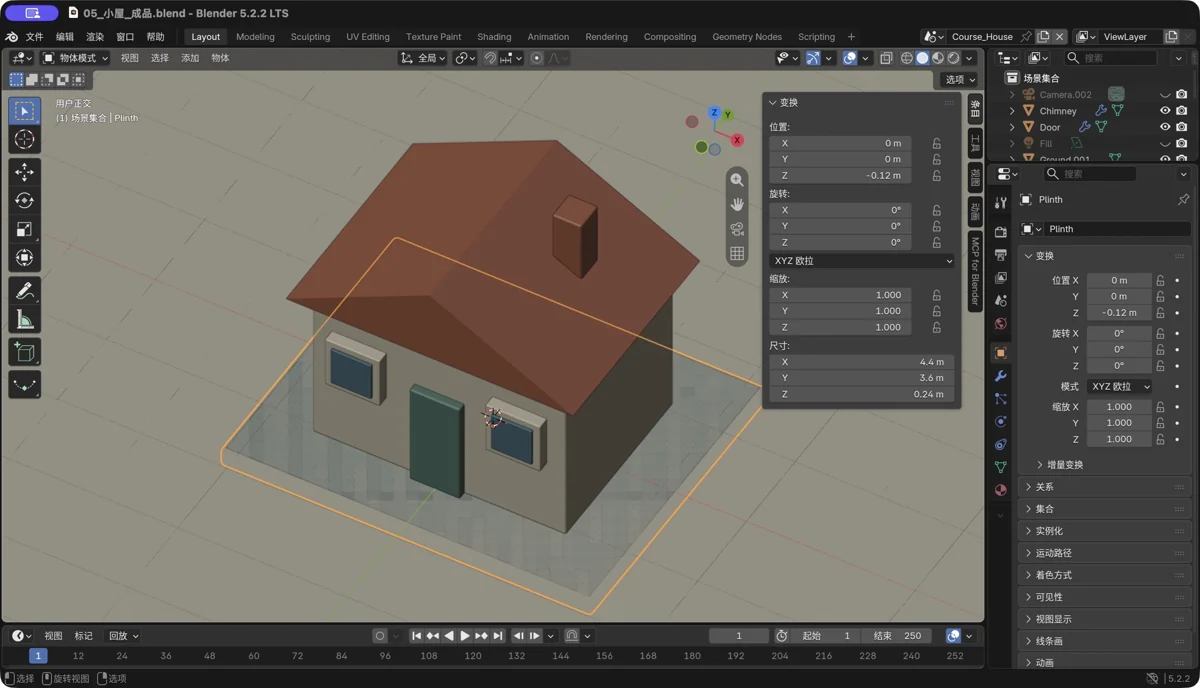The height and width of the screenshot is (688, 1200).
Task: Toggle X-ray mode in viewport header
Action: tap(886, 58)
